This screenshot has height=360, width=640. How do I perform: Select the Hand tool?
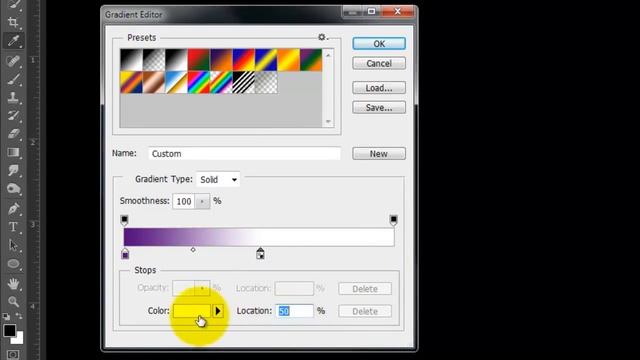point(13,283)
